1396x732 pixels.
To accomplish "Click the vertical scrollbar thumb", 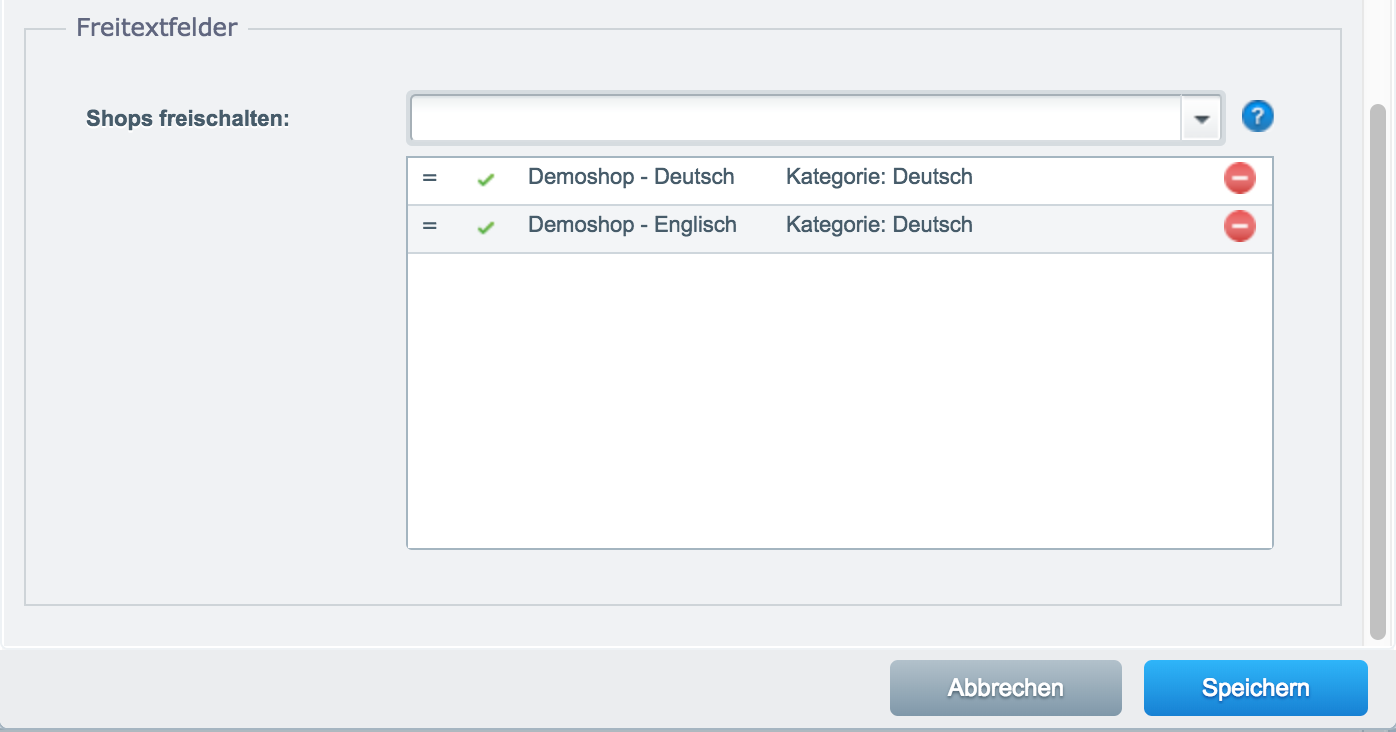I will pos(1378,371).
